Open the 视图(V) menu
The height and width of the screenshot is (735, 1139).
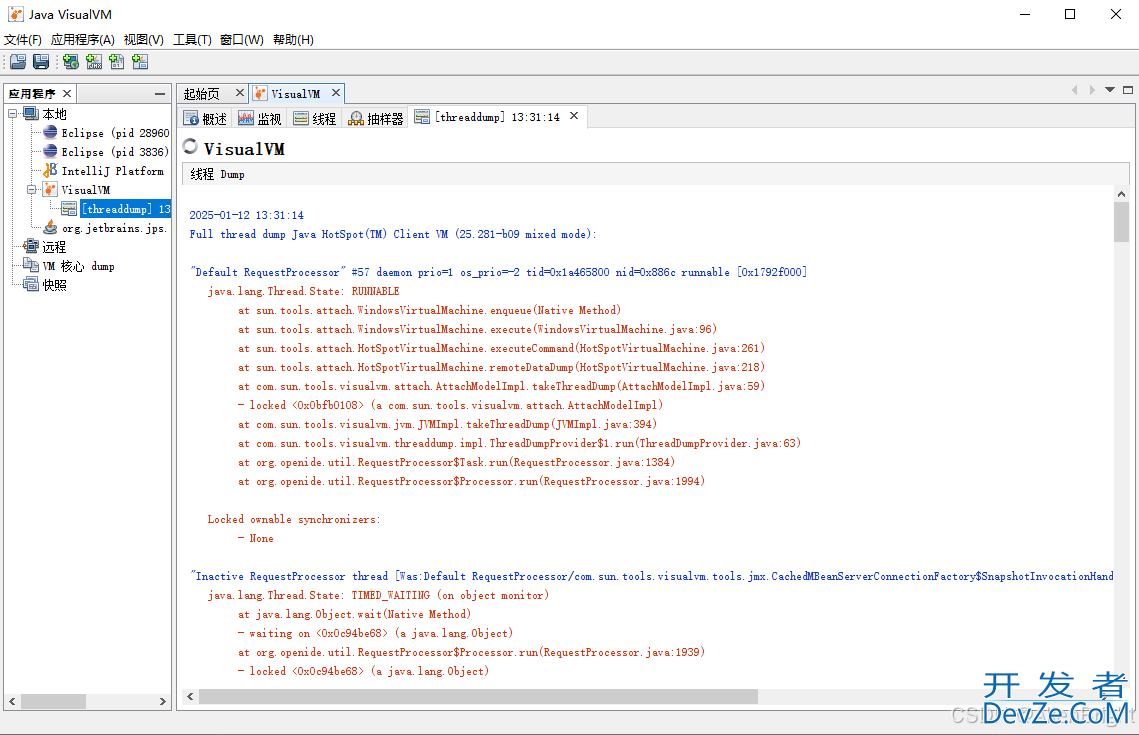click(x=144, y=39)
